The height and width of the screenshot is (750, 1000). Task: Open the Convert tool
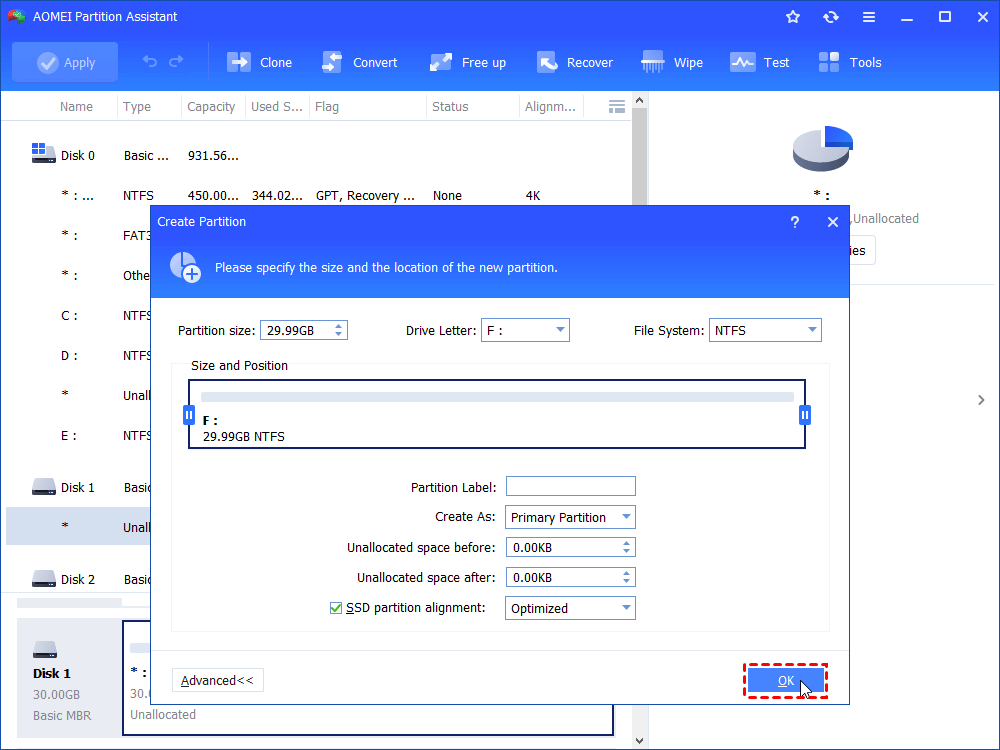pyautogui.click(x=360, y=62)
